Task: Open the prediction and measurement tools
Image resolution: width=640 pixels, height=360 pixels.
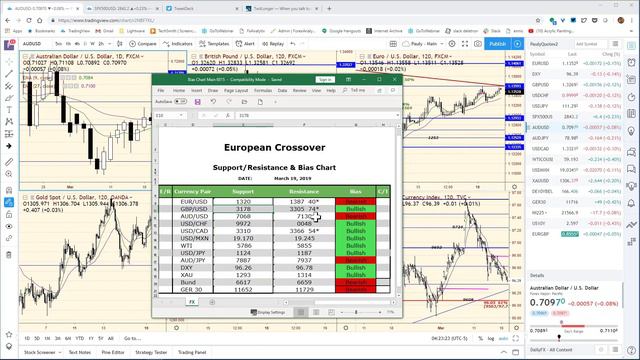Action: pyautogui.click(x=9, y=133)
